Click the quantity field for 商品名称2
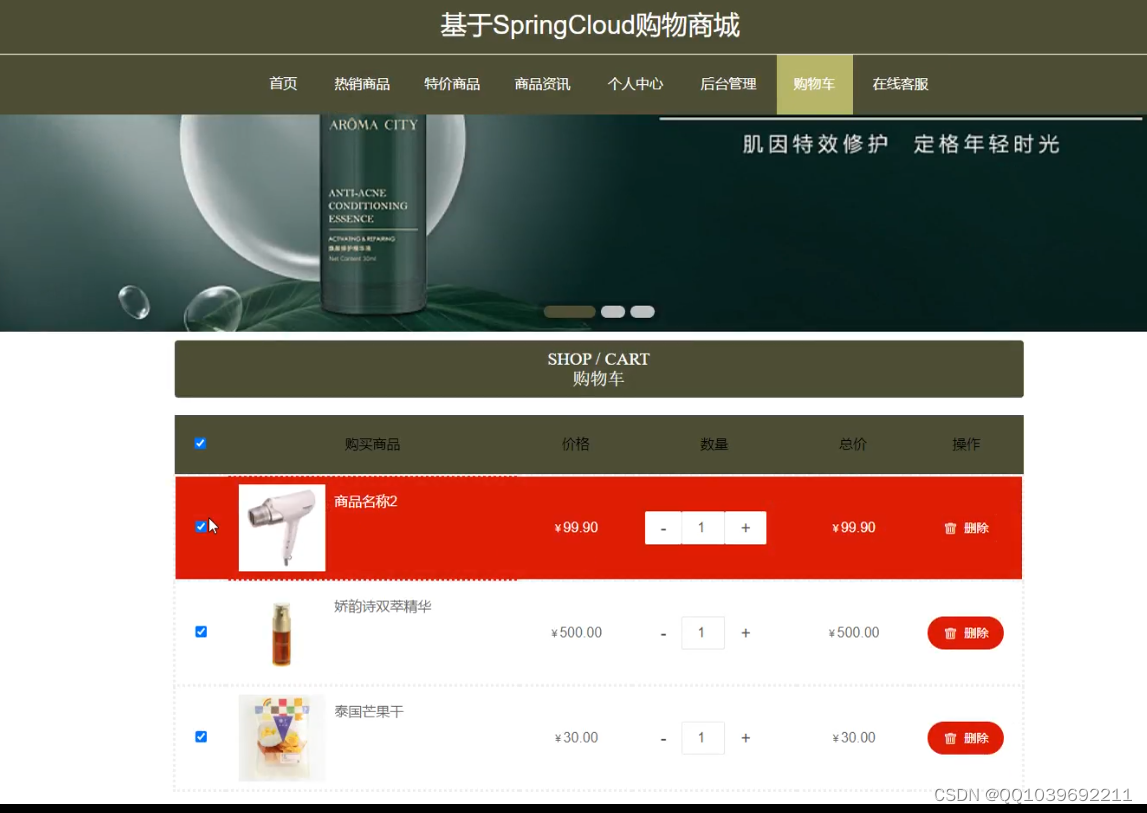This screenshot has width=1147, height=813. [x=702, y=528]
